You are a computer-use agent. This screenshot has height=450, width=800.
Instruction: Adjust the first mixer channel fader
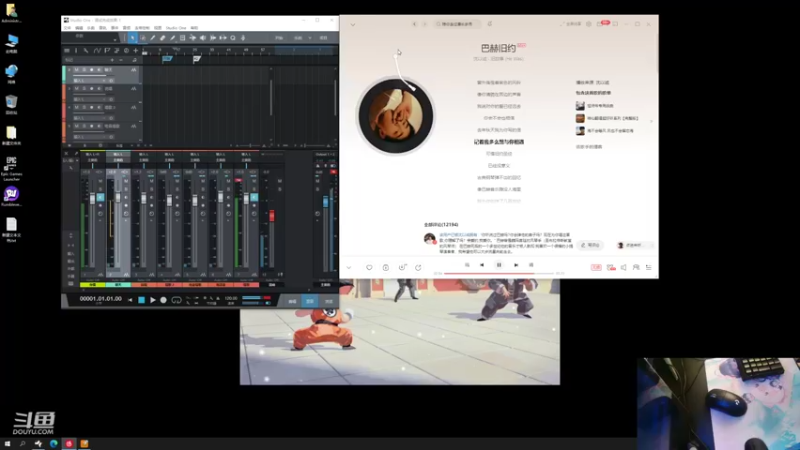[92, 199]
